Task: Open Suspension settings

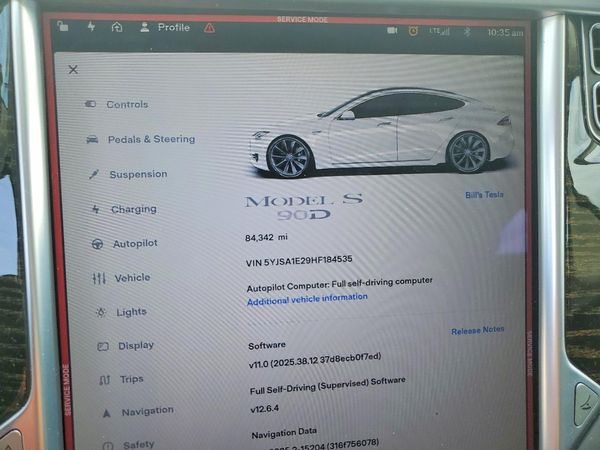Action: (139, 174)
